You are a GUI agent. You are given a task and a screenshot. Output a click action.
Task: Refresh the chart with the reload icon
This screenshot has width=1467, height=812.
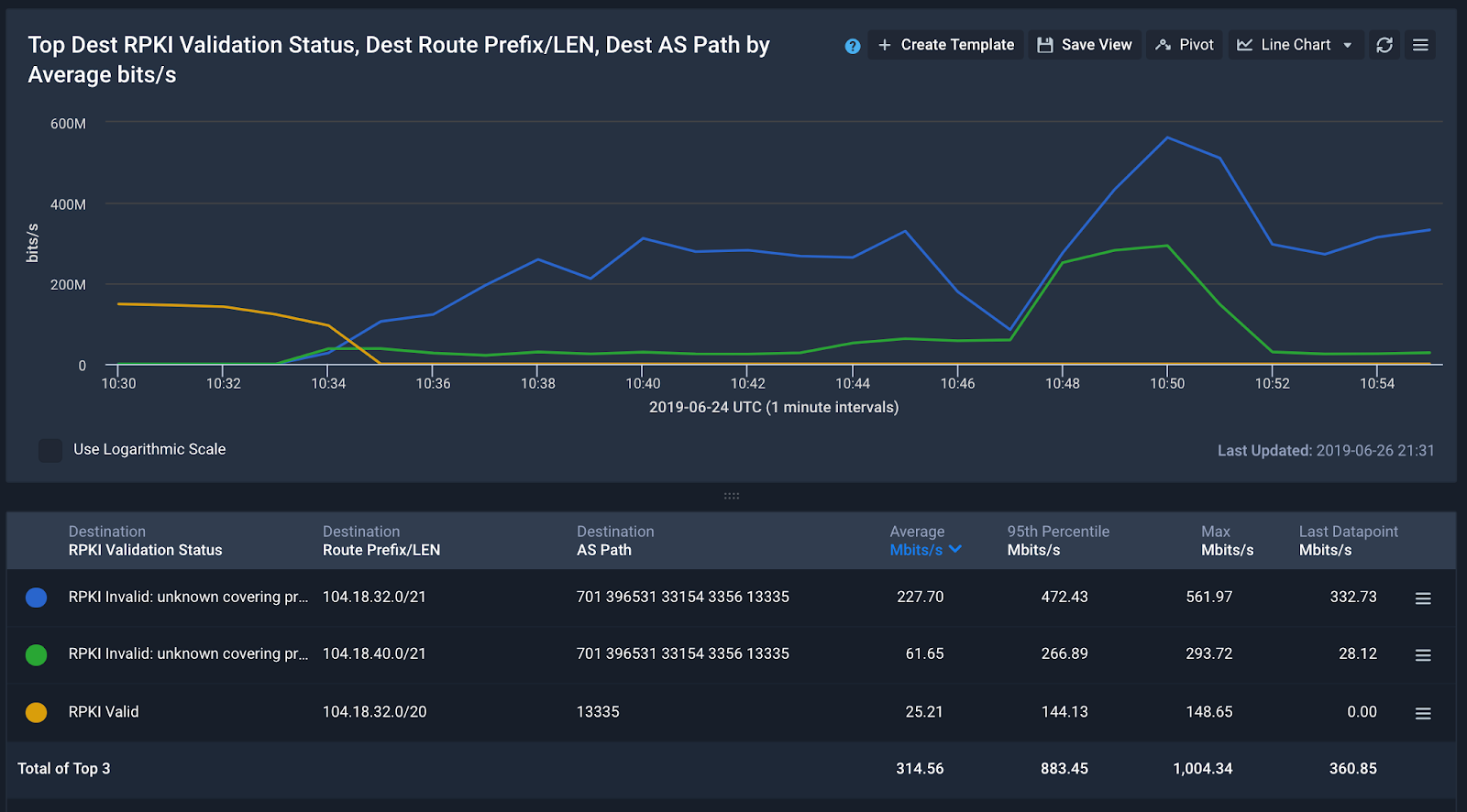[x=1384, y=45]
